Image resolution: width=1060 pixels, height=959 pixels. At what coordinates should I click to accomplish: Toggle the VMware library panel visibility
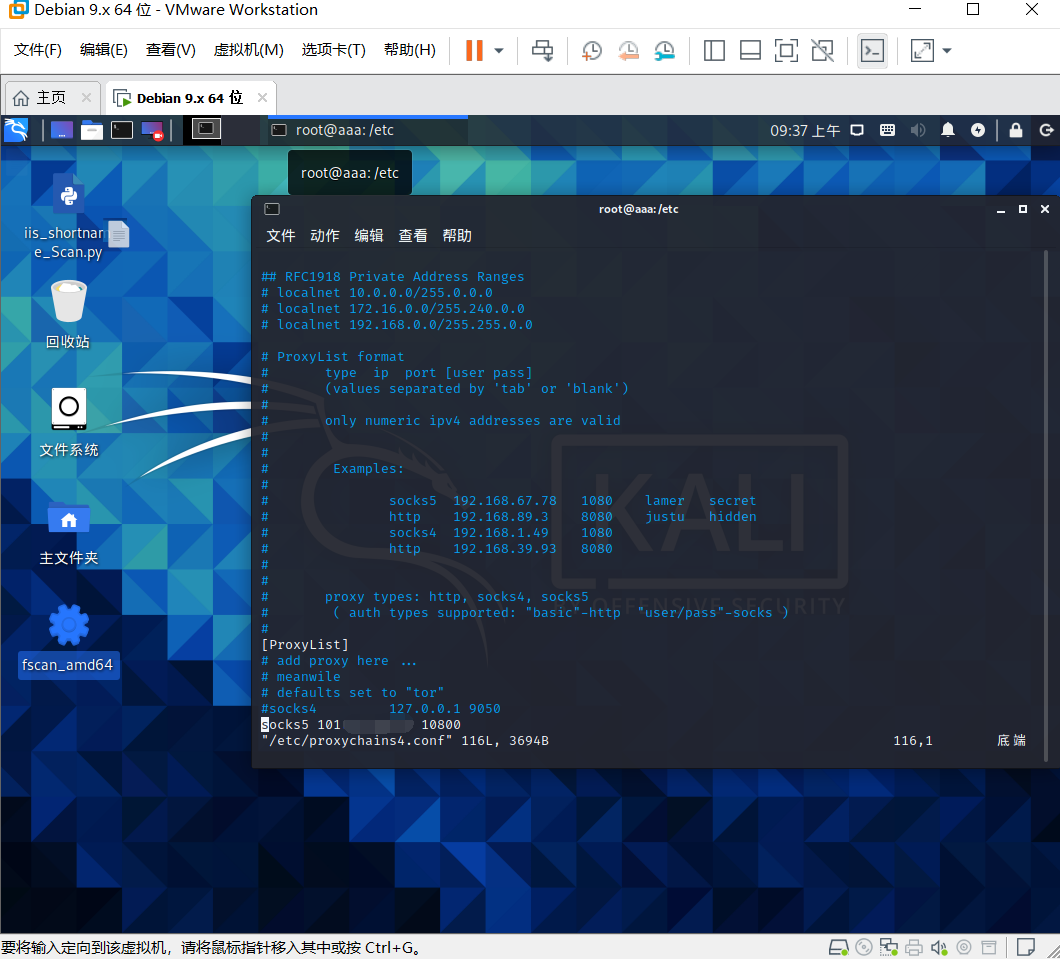[x=714, y=50]
